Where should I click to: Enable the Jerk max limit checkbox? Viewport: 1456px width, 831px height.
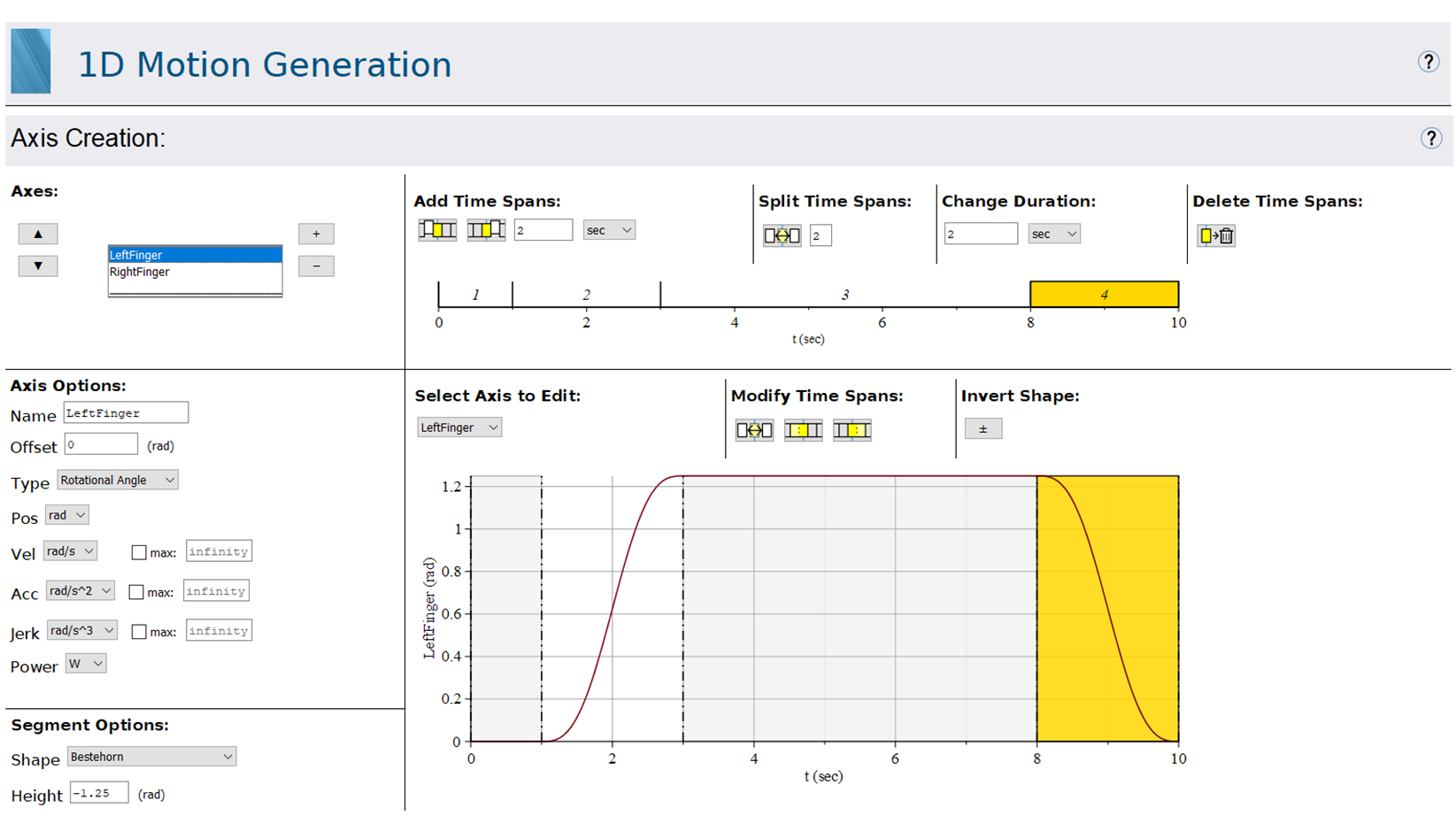tap(139, 632)
